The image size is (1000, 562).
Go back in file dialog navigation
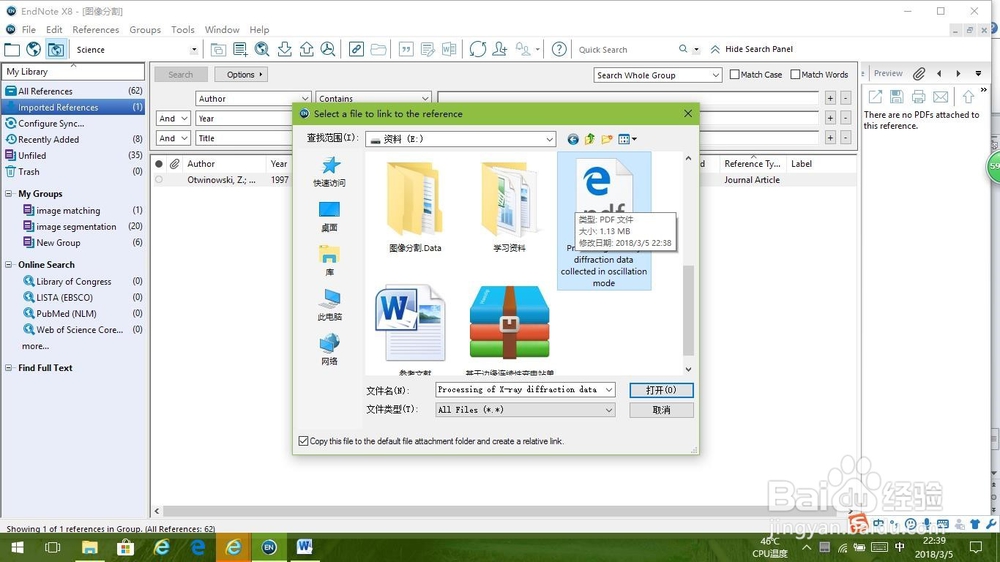573,139
